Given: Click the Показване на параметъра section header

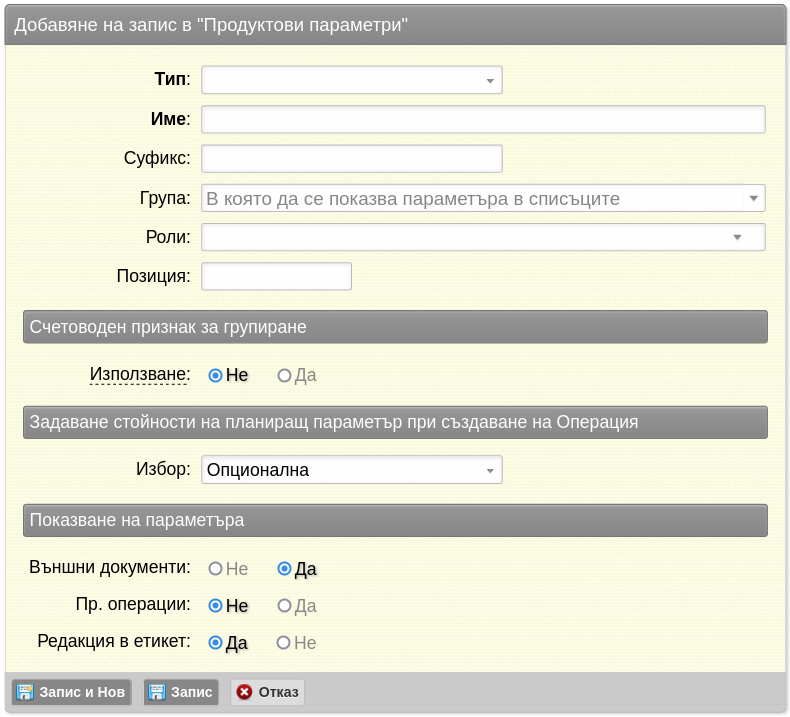Looking at the screenshot, I should coord(396,520).
